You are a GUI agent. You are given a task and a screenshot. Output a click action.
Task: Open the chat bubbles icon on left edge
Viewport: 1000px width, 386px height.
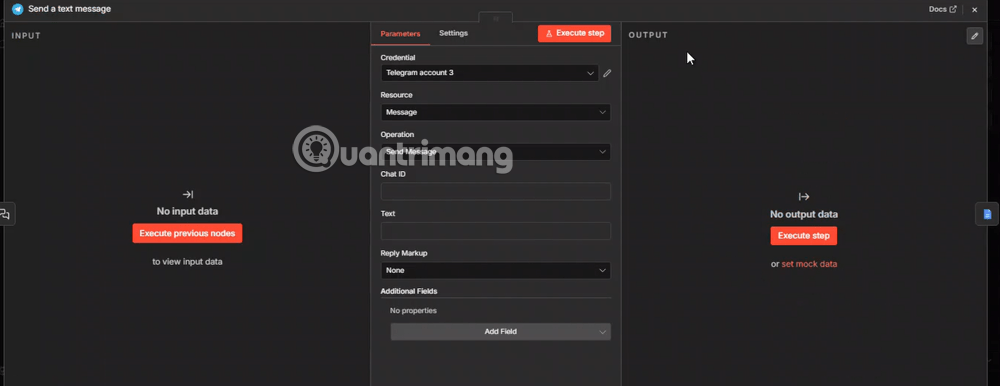coord(6,214)
